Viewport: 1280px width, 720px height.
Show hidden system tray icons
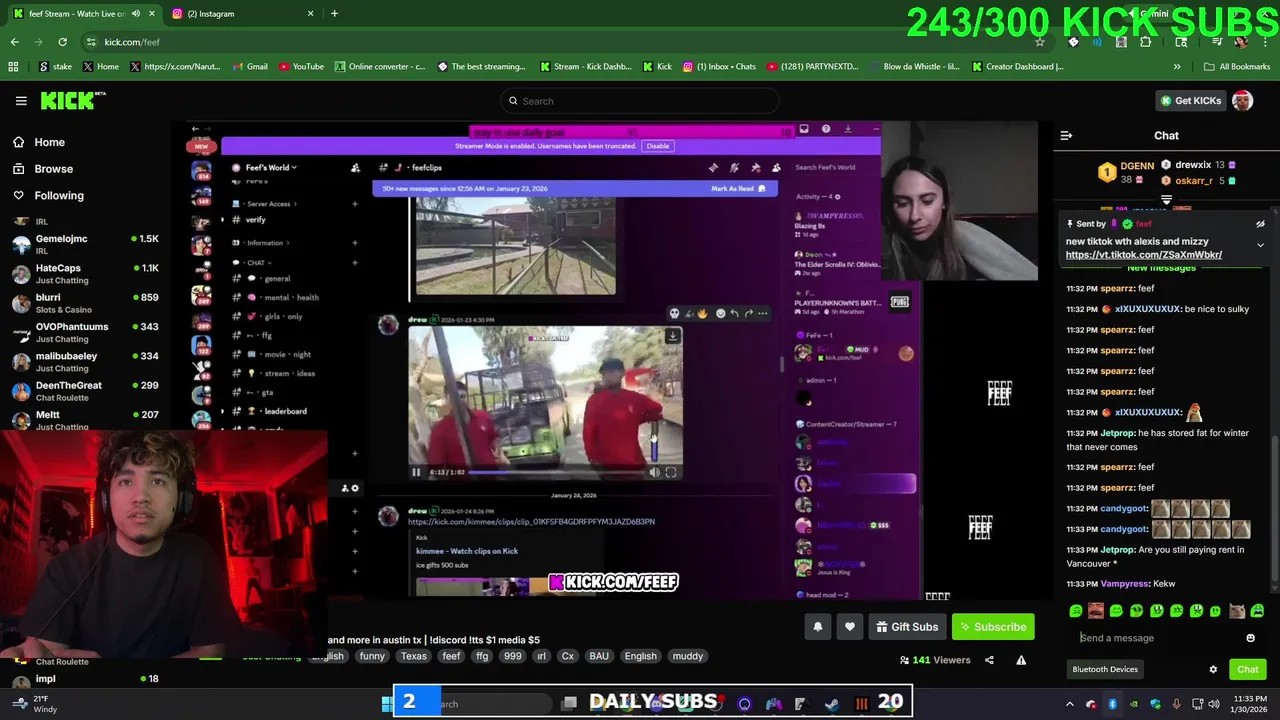(1069, 704)
